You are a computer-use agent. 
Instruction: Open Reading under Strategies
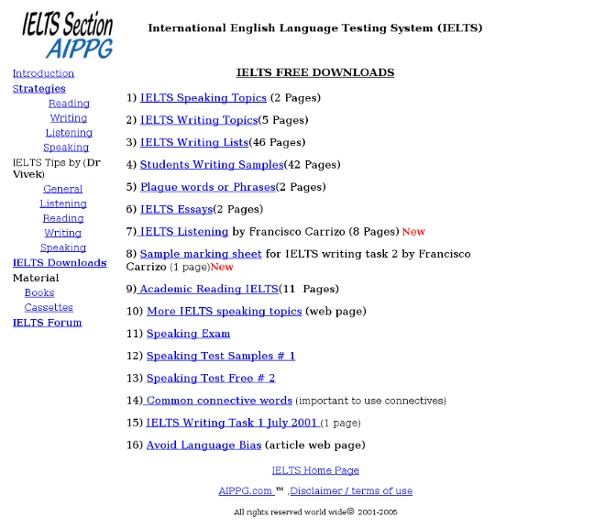click(69, 103)
